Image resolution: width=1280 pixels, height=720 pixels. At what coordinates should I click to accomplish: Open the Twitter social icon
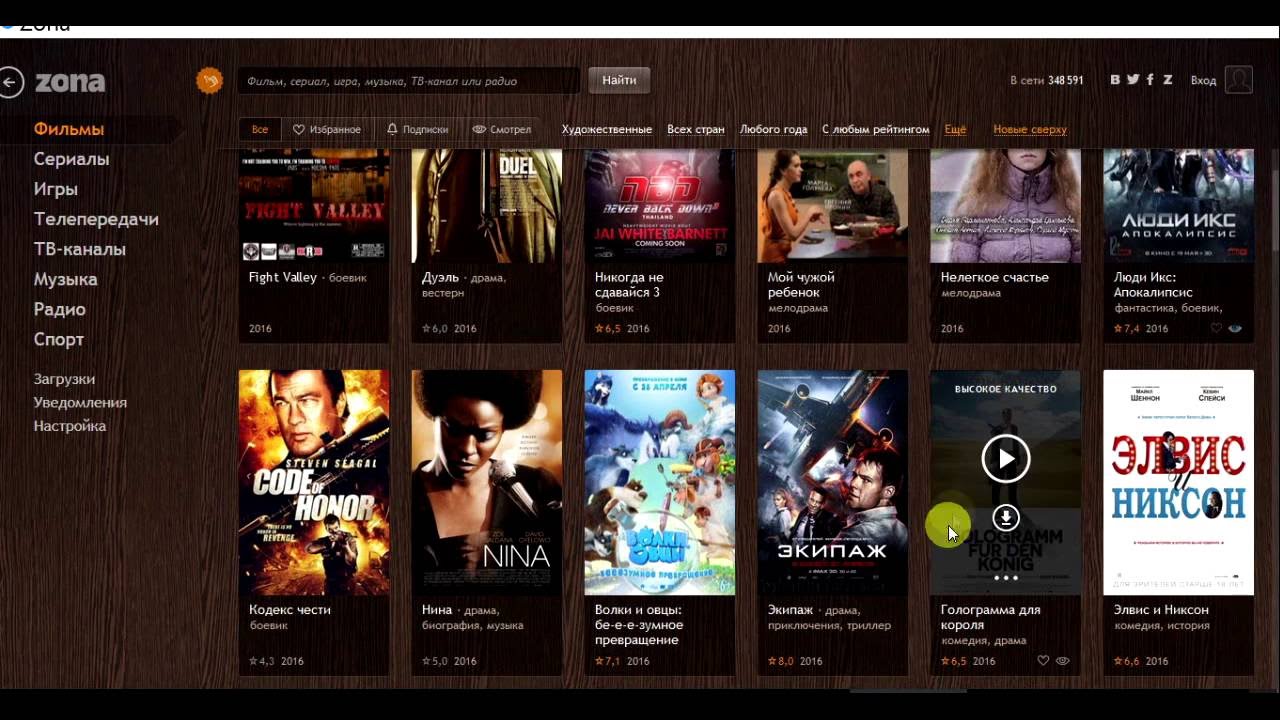tap(1133, 80)
